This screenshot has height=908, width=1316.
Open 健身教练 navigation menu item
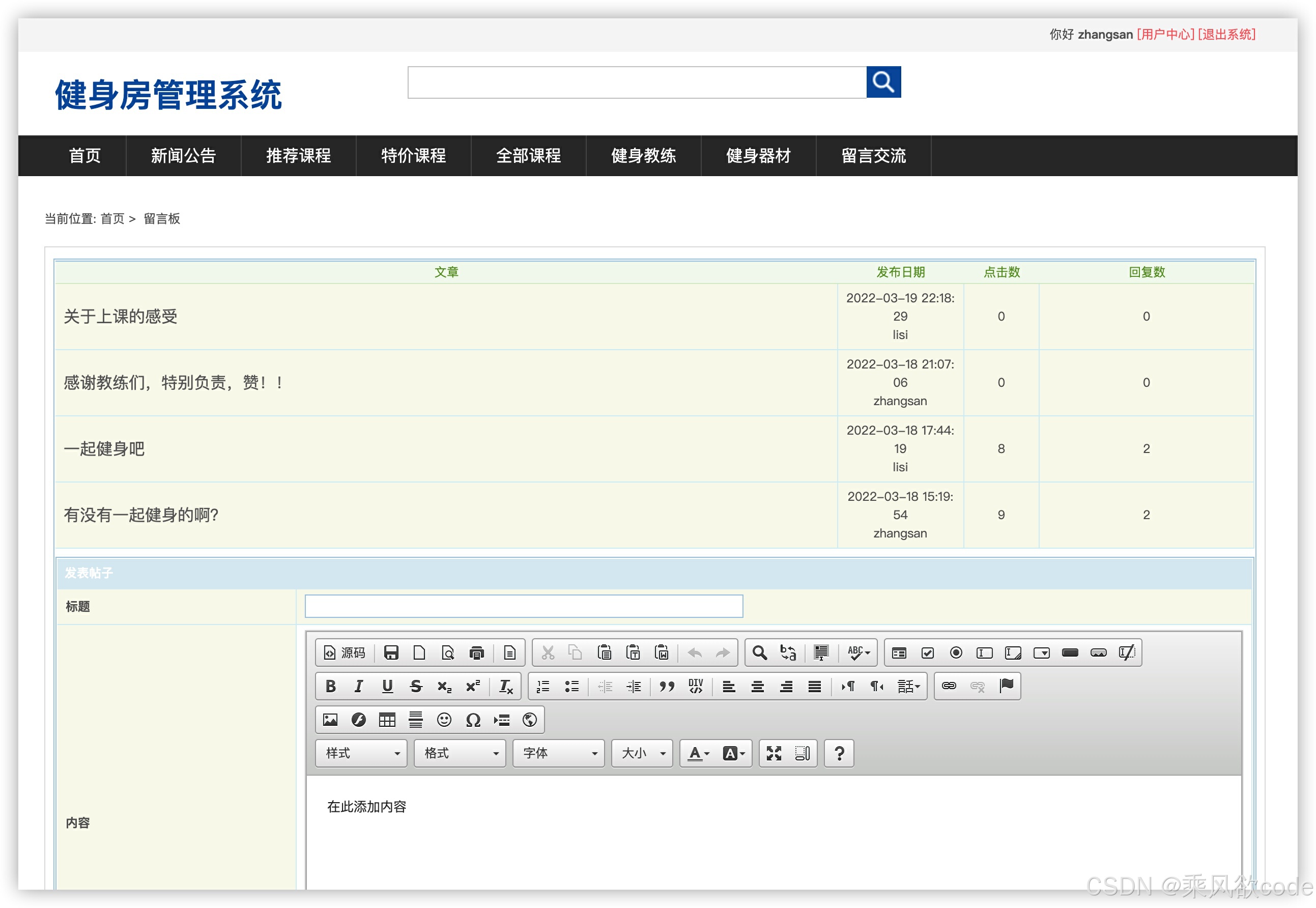(643, 155)
